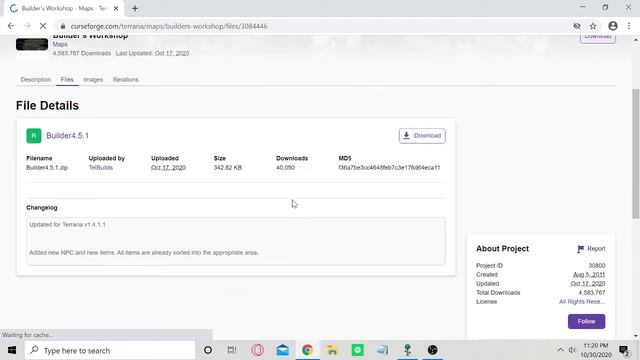Screen dimensions: 640x360
Task: Open the Chrome three-dot menu
Action: tap(629, 26)
